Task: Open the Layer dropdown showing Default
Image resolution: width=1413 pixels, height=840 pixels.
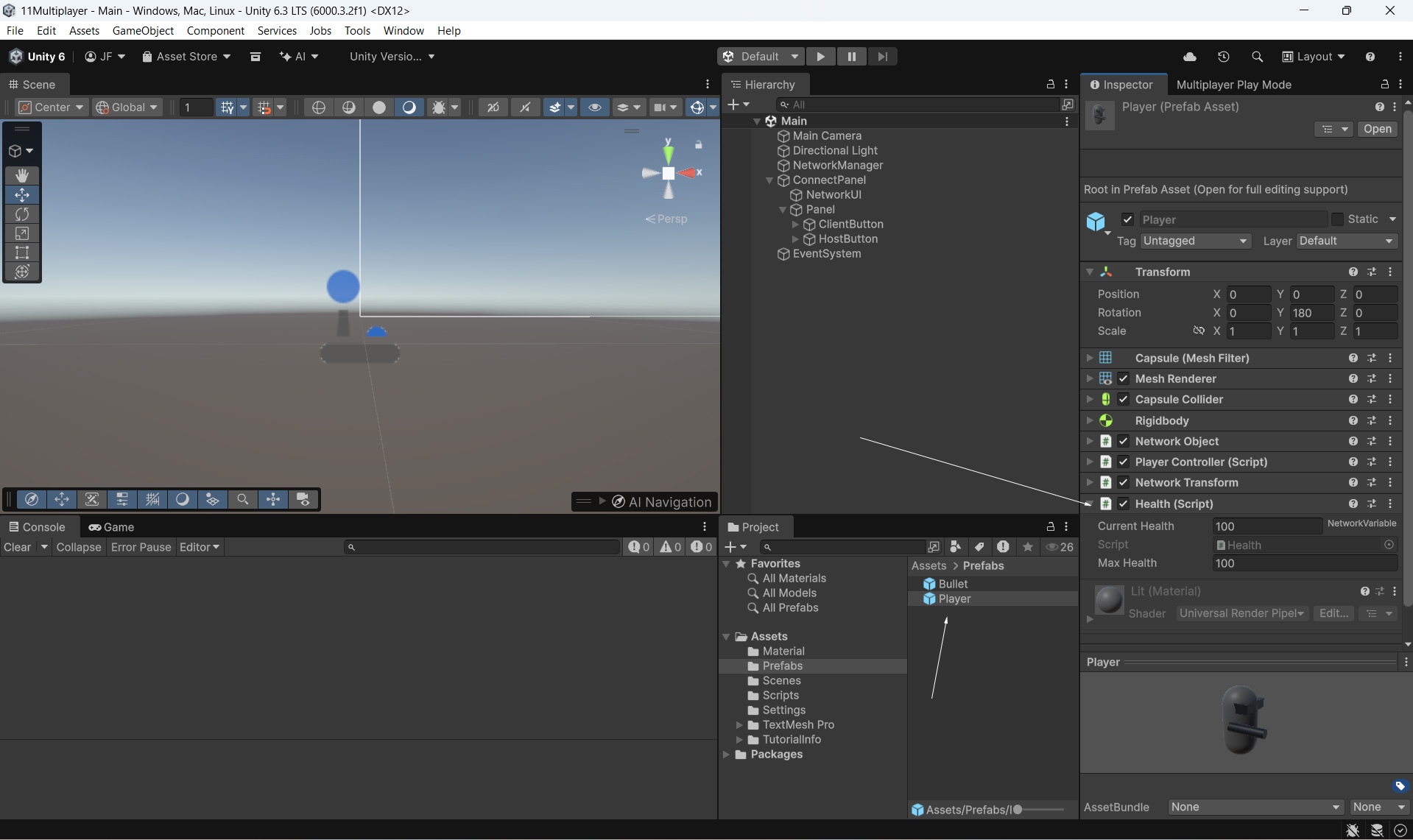Action: 1345,241
